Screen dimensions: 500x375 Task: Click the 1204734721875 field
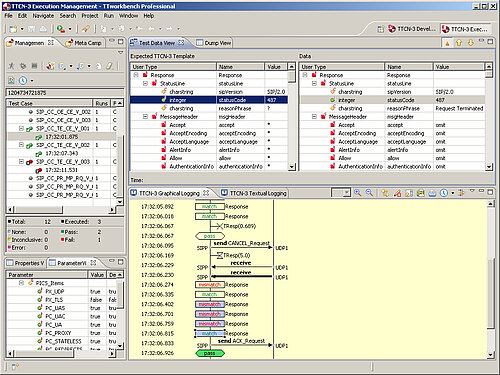(x=65, y=93)
